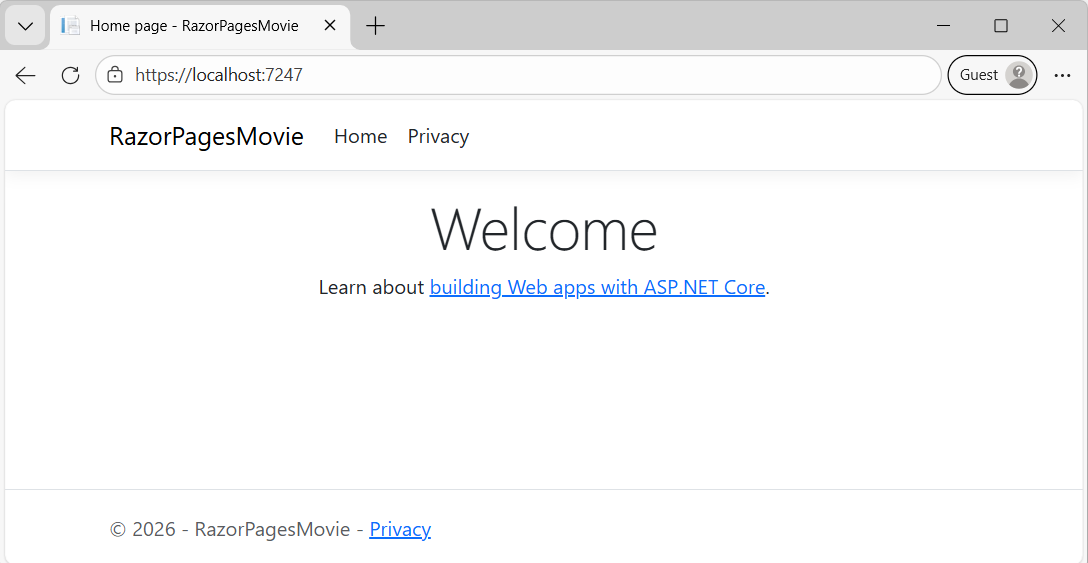This screenshot has width=1088, height=563.
Task: Close the browser window
Action: [1058, 26]
